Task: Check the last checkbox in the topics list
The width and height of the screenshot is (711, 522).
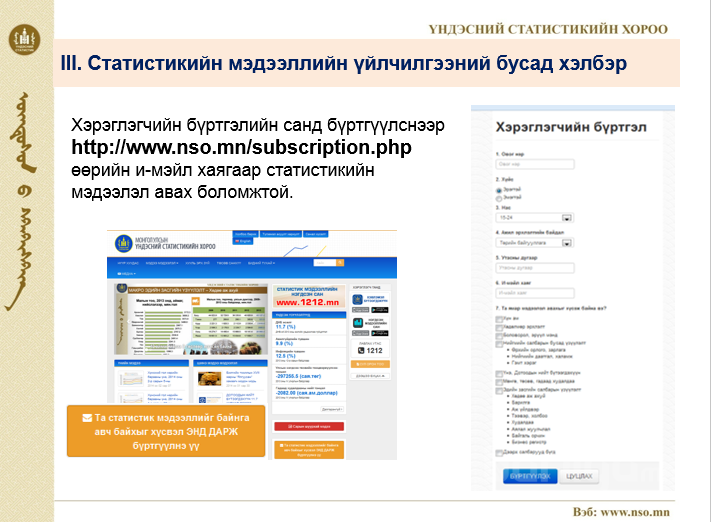Action: click(499, 452)
